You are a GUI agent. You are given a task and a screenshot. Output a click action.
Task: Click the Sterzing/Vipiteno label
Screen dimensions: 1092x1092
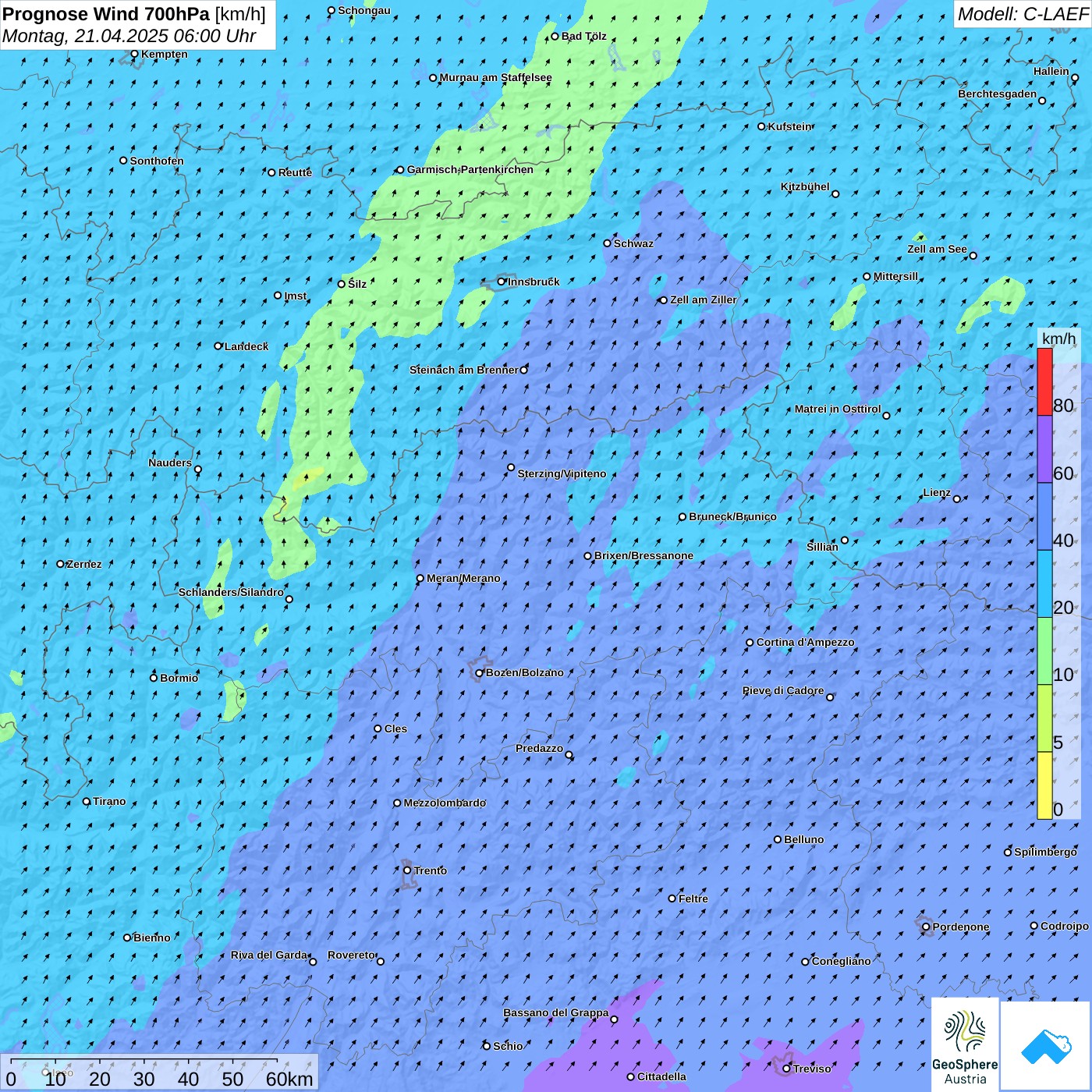pyautogui.click(x=562, y=473)
